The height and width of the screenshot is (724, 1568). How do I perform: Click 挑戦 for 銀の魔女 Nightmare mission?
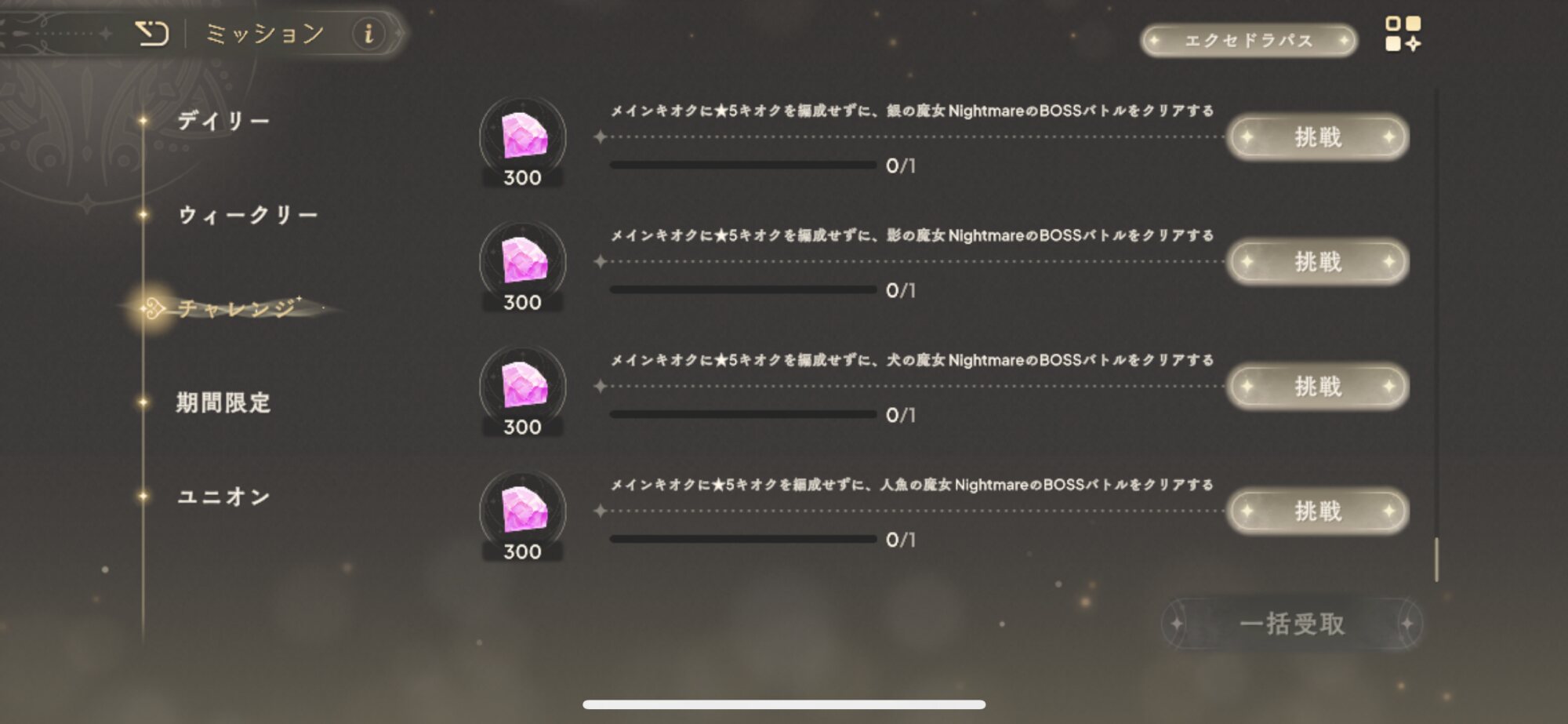pyautogui.click(x=1318, y=137)
